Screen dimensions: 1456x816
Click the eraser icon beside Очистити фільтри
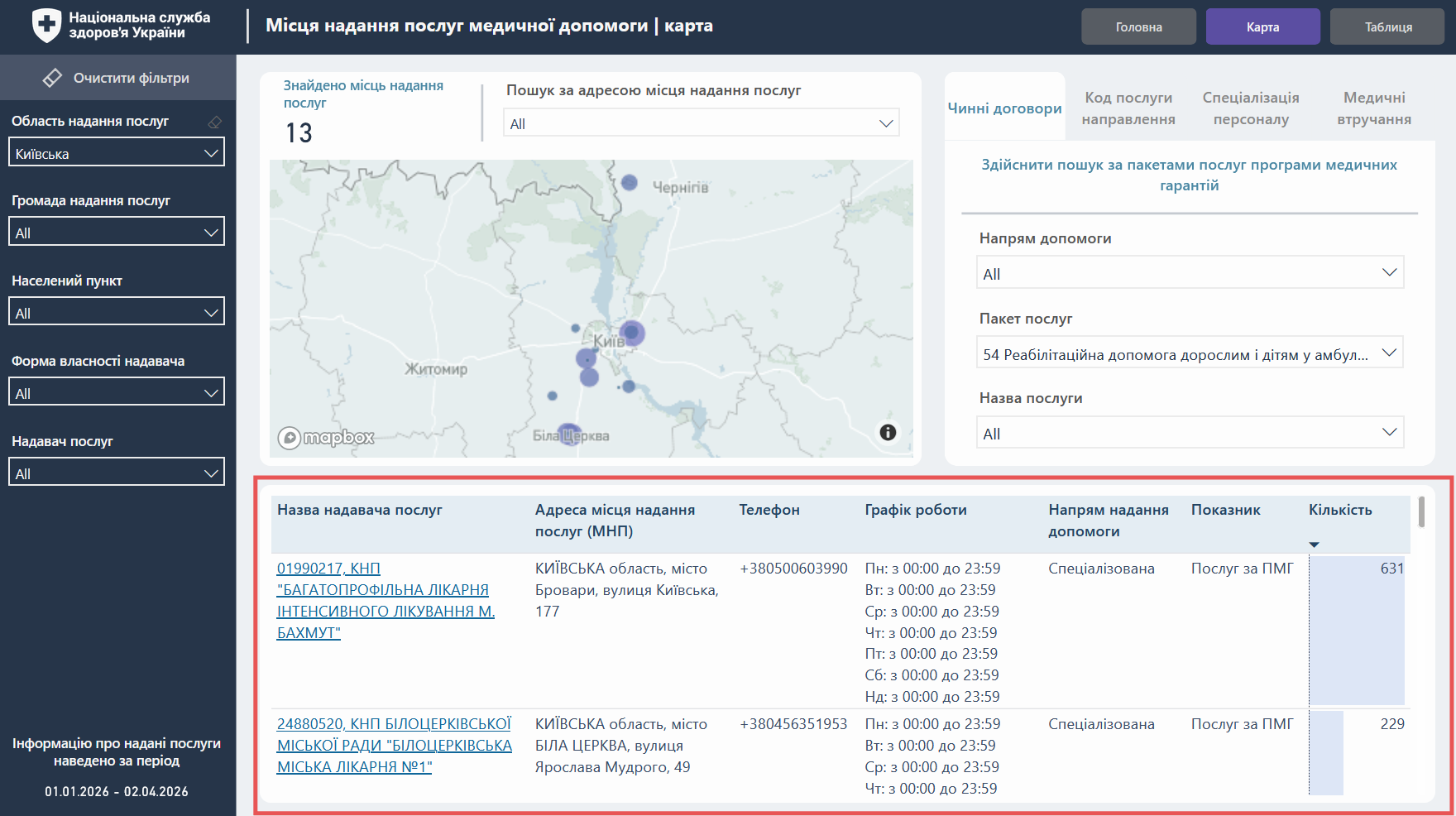click(52, 78)
